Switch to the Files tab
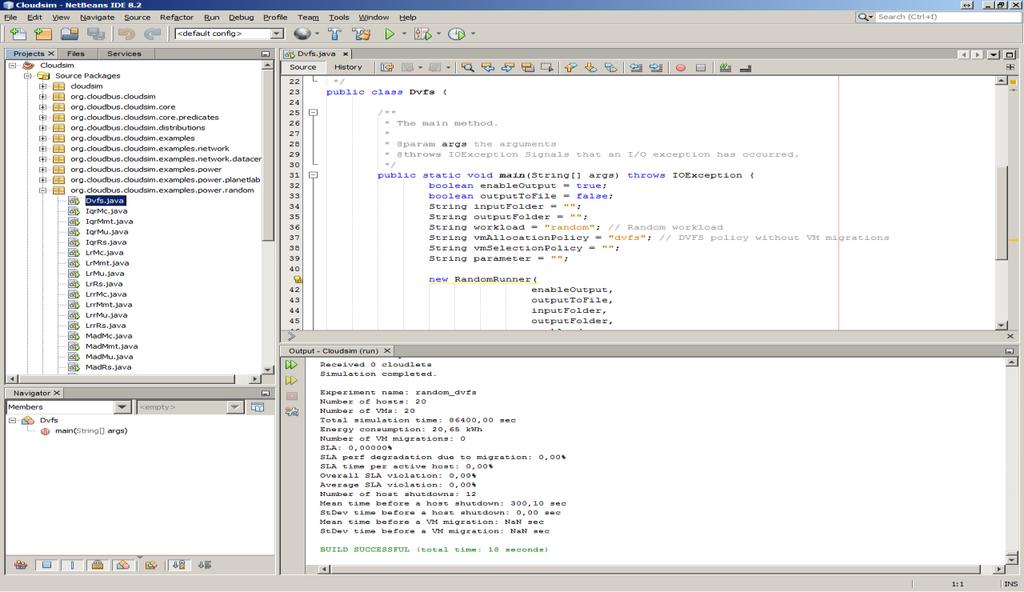 (x=76, y=54)
